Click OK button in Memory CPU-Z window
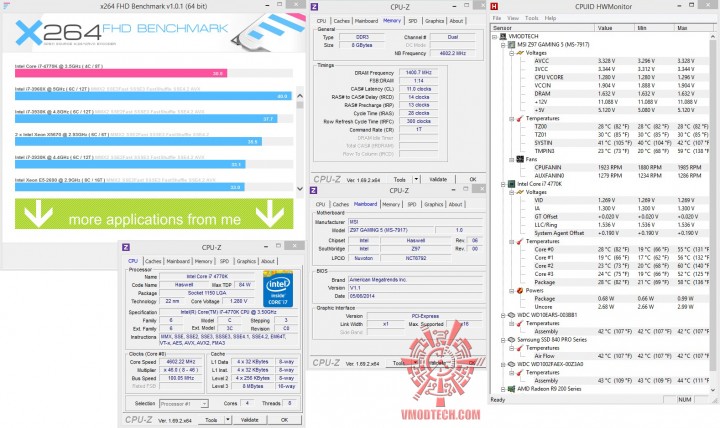Viewport: 720px width, 428px height. (472, 179)
